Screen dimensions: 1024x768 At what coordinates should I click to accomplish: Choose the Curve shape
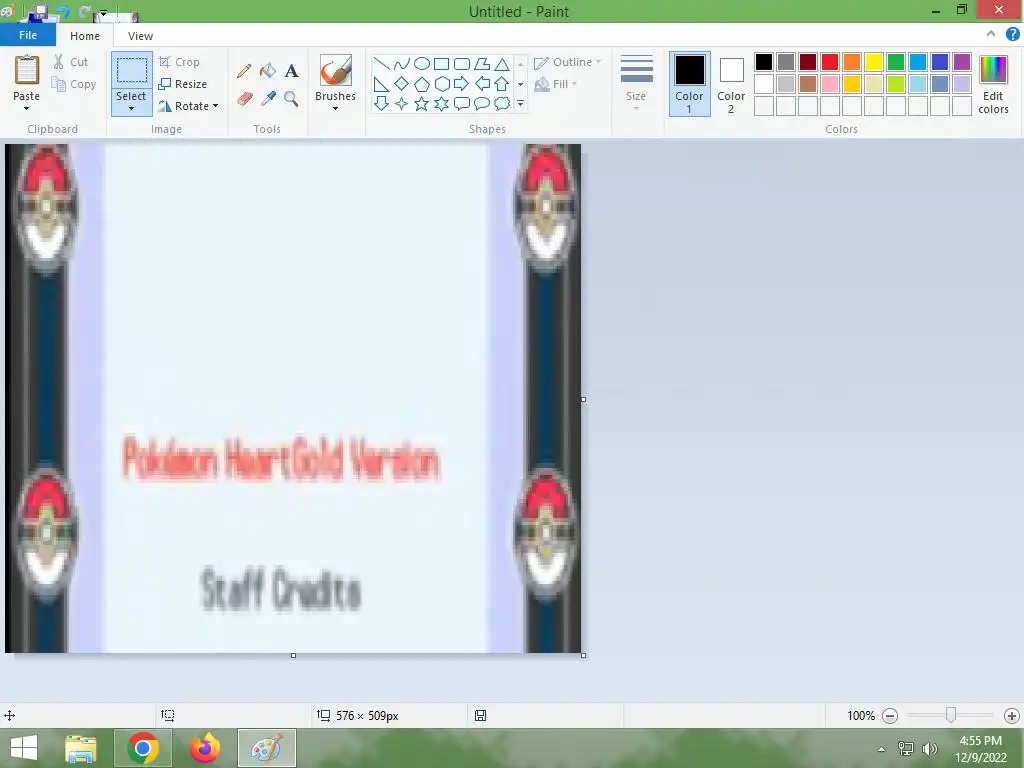click(402, 63)
